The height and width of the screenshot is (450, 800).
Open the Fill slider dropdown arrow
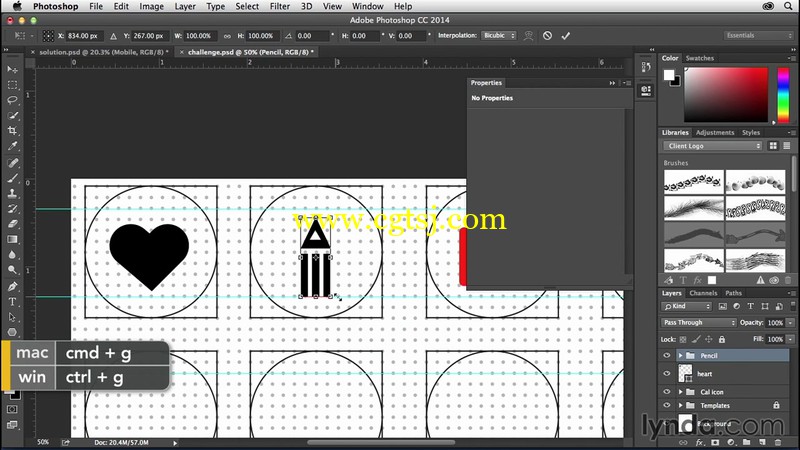[x=790, y=339]
